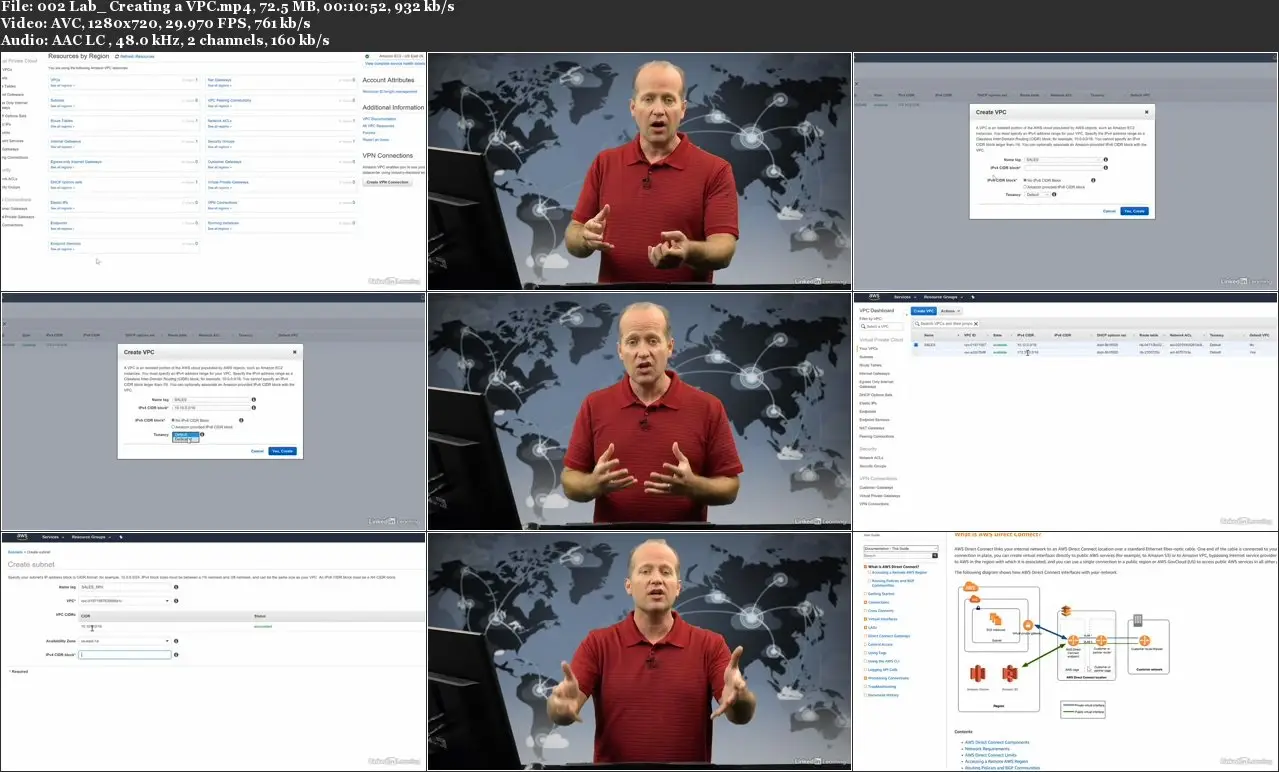Viewport: 1279px width, 772px height.
Task: Choose Dedicated in the open Tenancy list
Action: pyautogui.click(x=184, y=440)
